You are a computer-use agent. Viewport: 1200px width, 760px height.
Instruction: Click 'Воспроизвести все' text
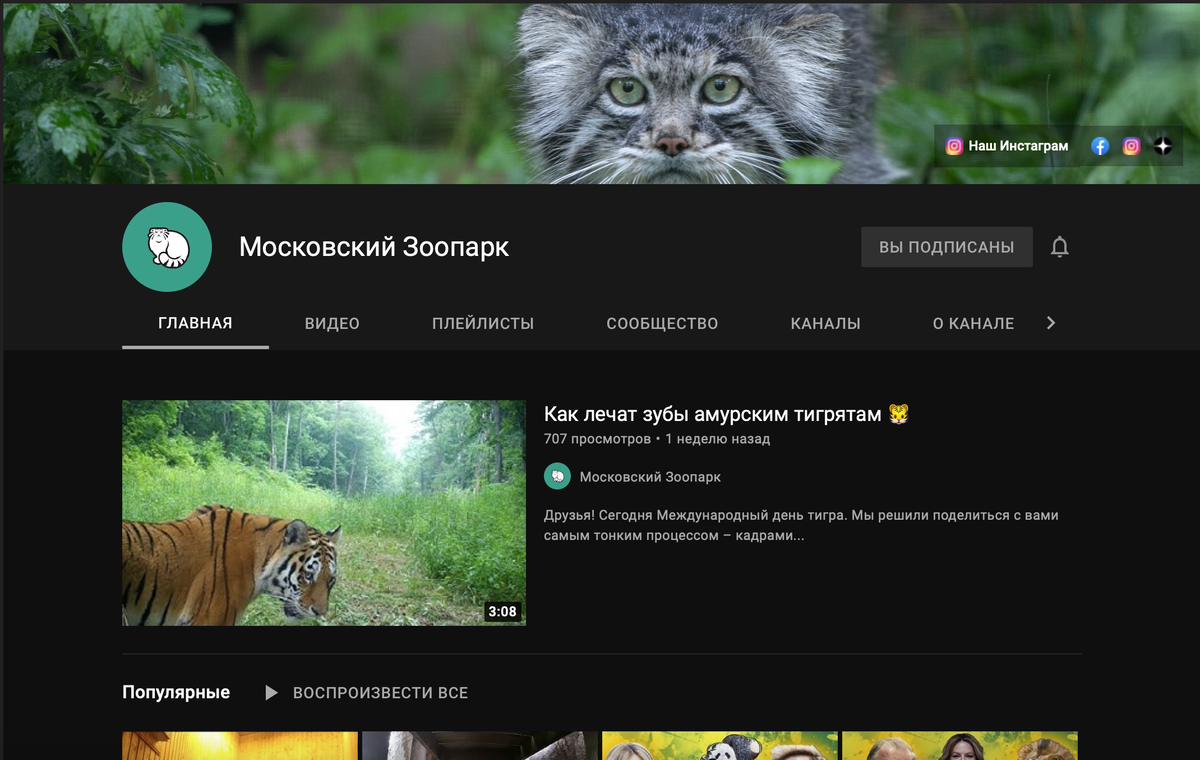pyautogui.click(x=380, y=693)
